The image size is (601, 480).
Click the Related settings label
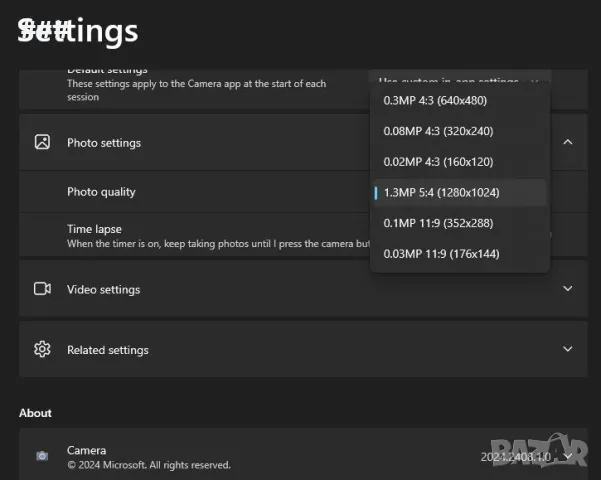pos(108,350)
